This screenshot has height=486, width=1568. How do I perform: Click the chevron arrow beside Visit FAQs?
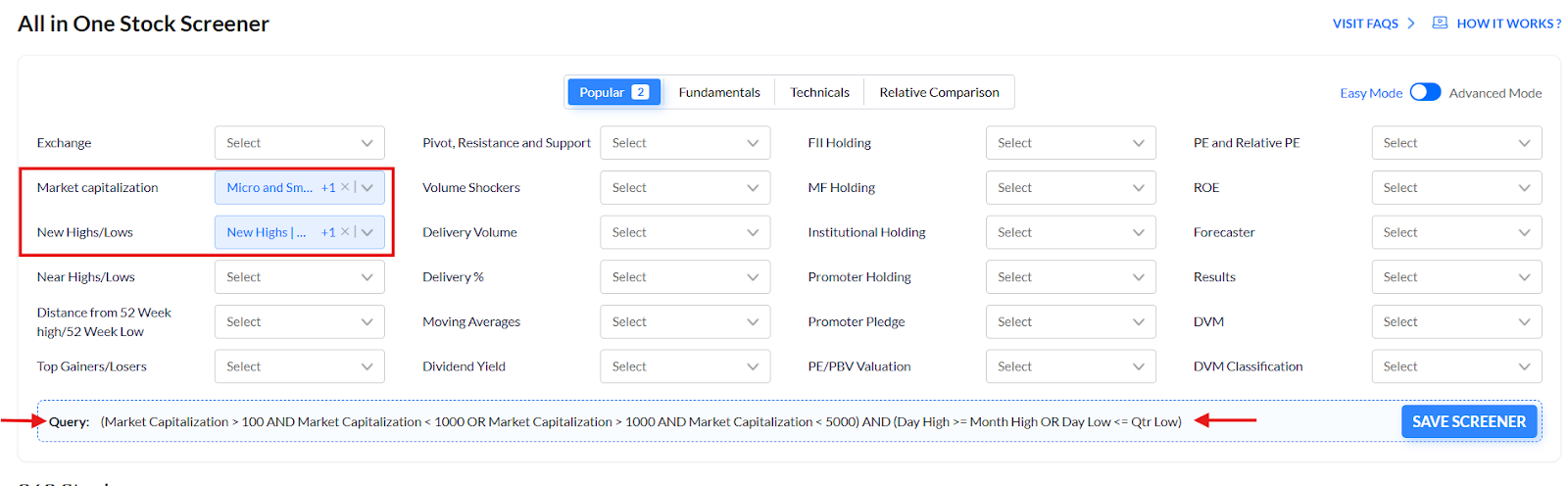(1411, 24)
